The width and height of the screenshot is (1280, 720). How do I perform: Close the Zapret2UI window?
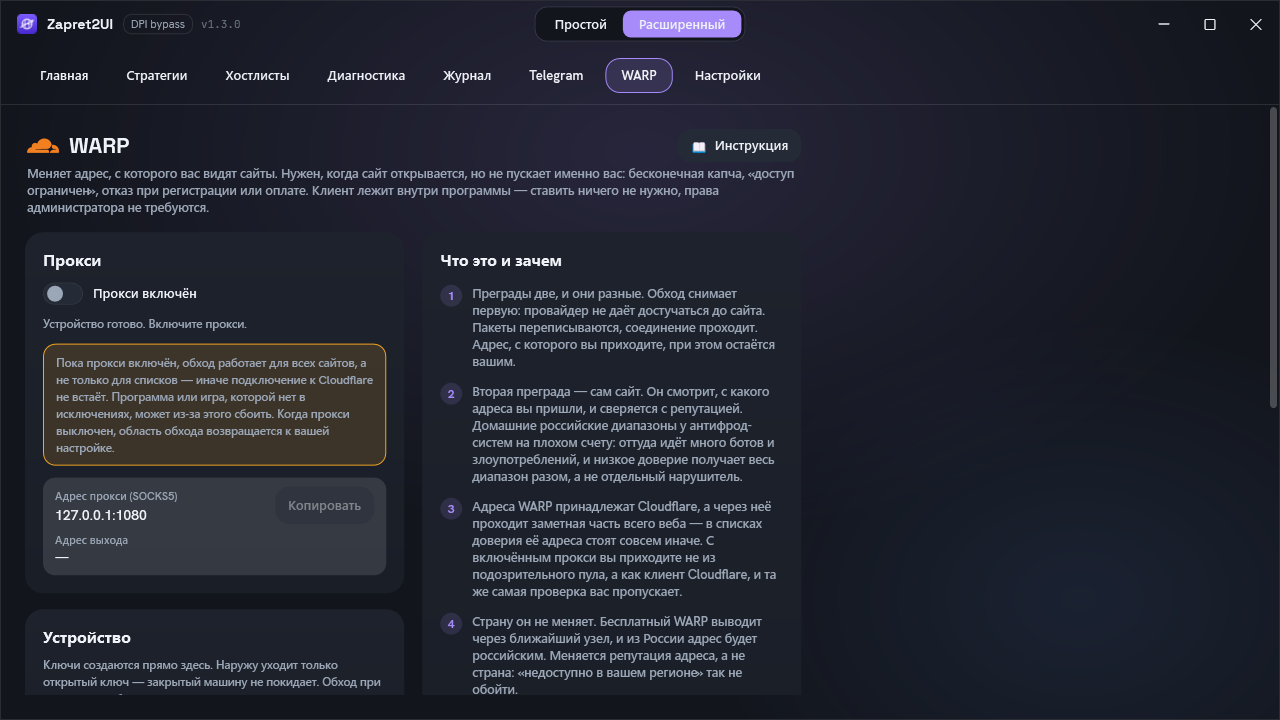tap(1256, 24)
